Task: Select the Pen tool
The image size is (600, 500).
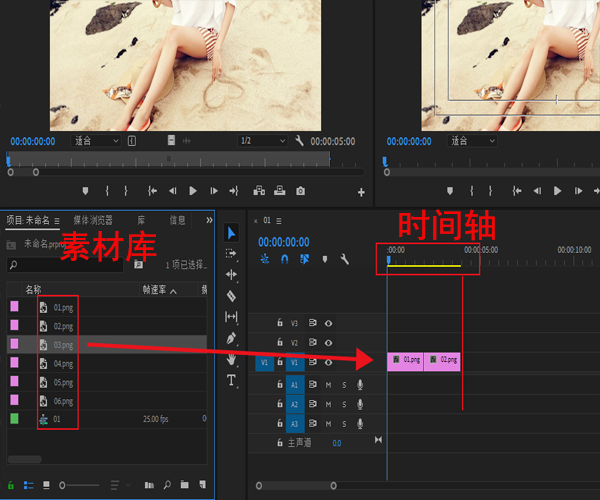Action: click(232, 338)
